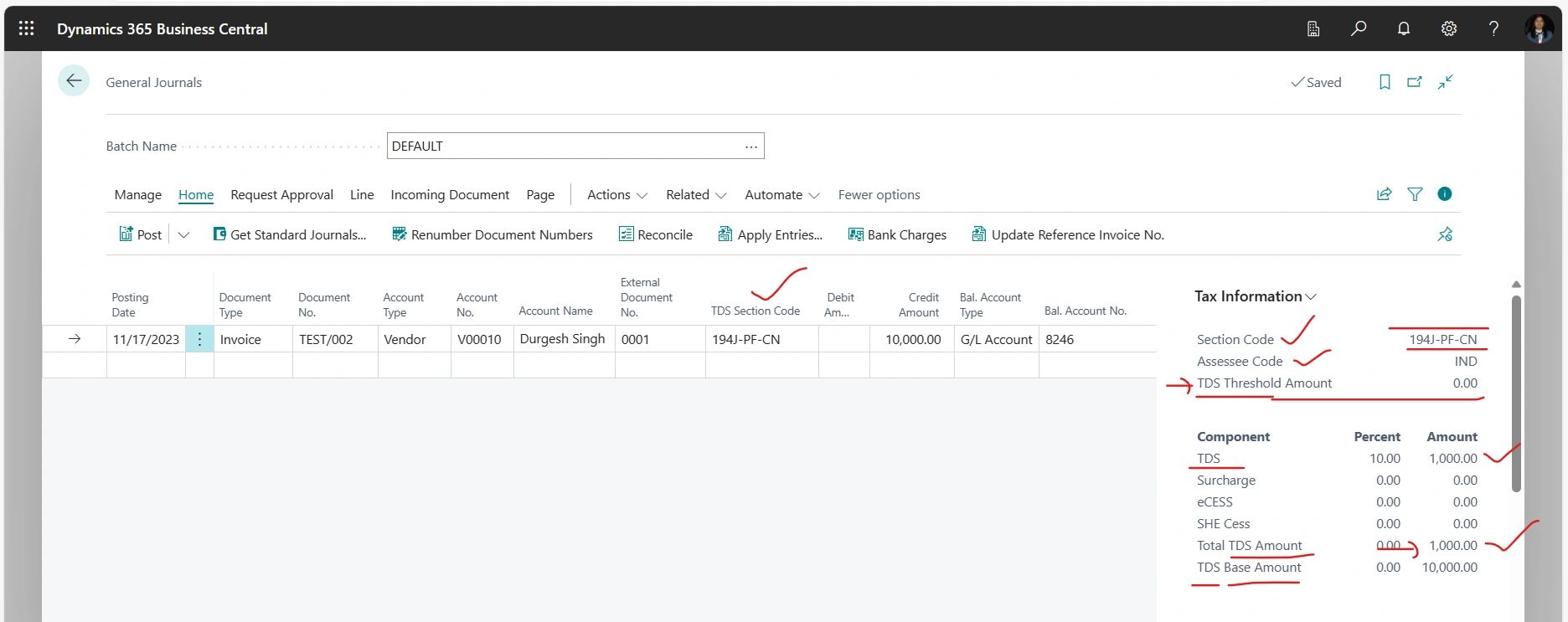Open the app launcher waffle menu
Viewport: 1568px width, 622px height.
point(26,28)
